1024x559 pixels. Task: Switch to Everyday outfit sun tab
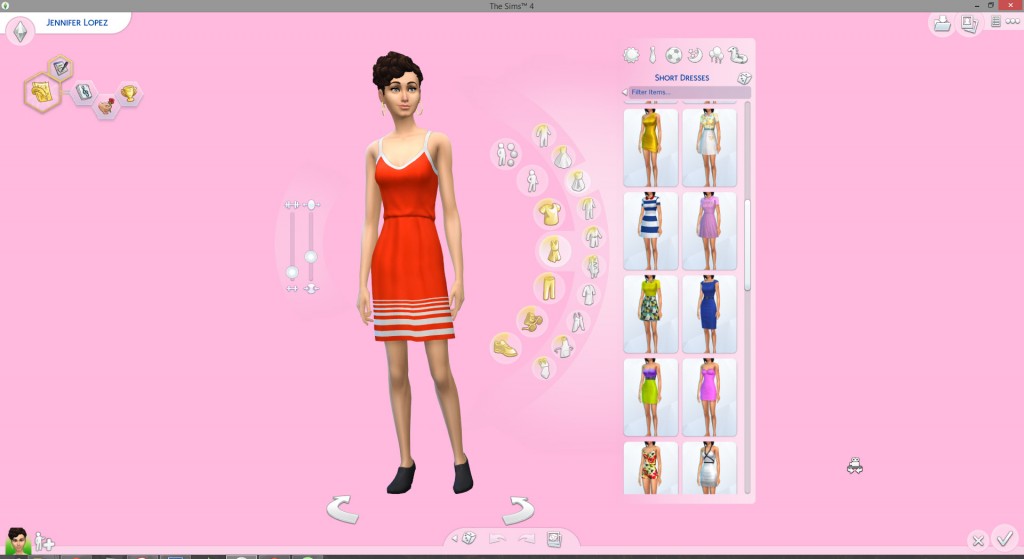632,55
